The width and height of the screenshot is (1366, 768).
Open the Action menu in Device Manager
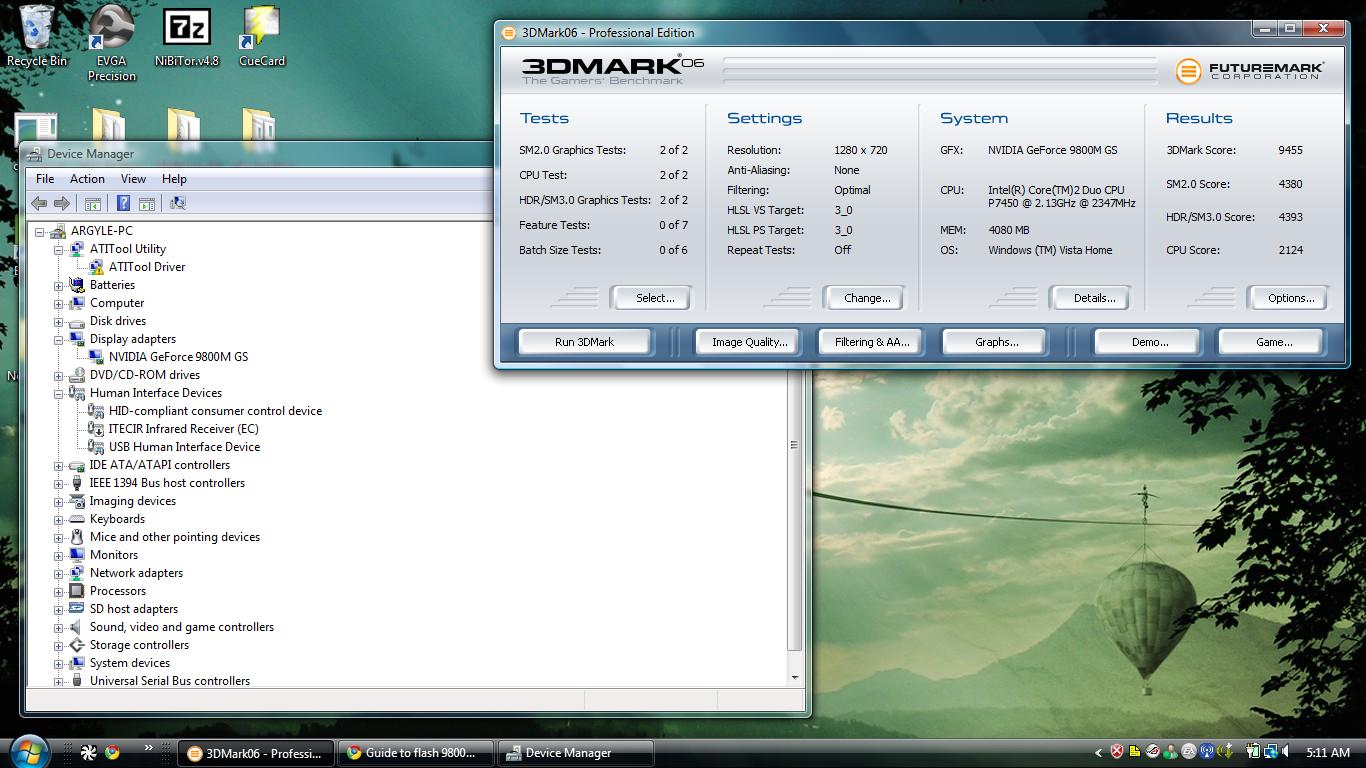[87, 179]
